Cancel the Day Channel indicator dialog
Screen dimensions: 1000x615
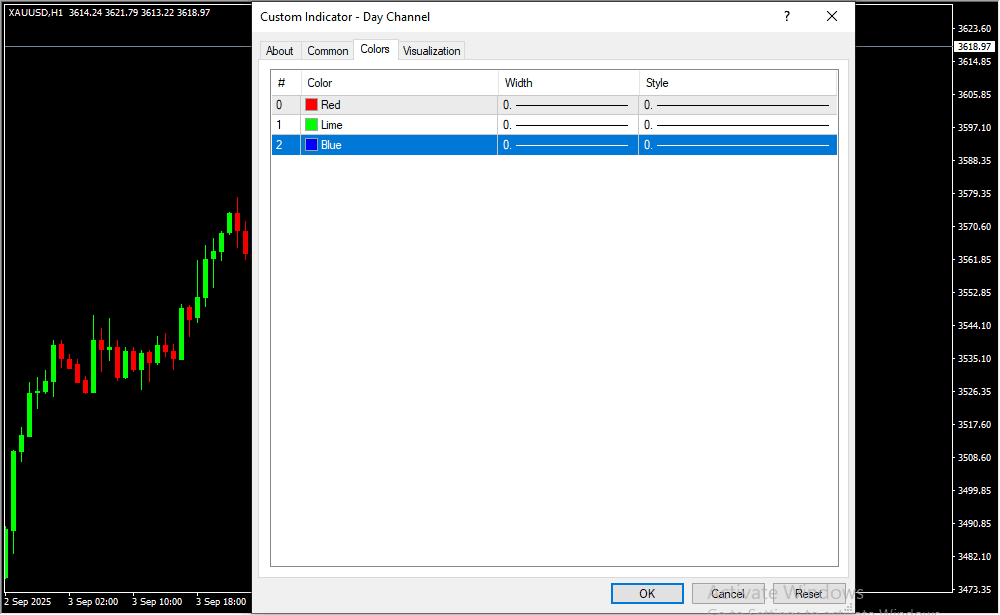click(727, 594)
